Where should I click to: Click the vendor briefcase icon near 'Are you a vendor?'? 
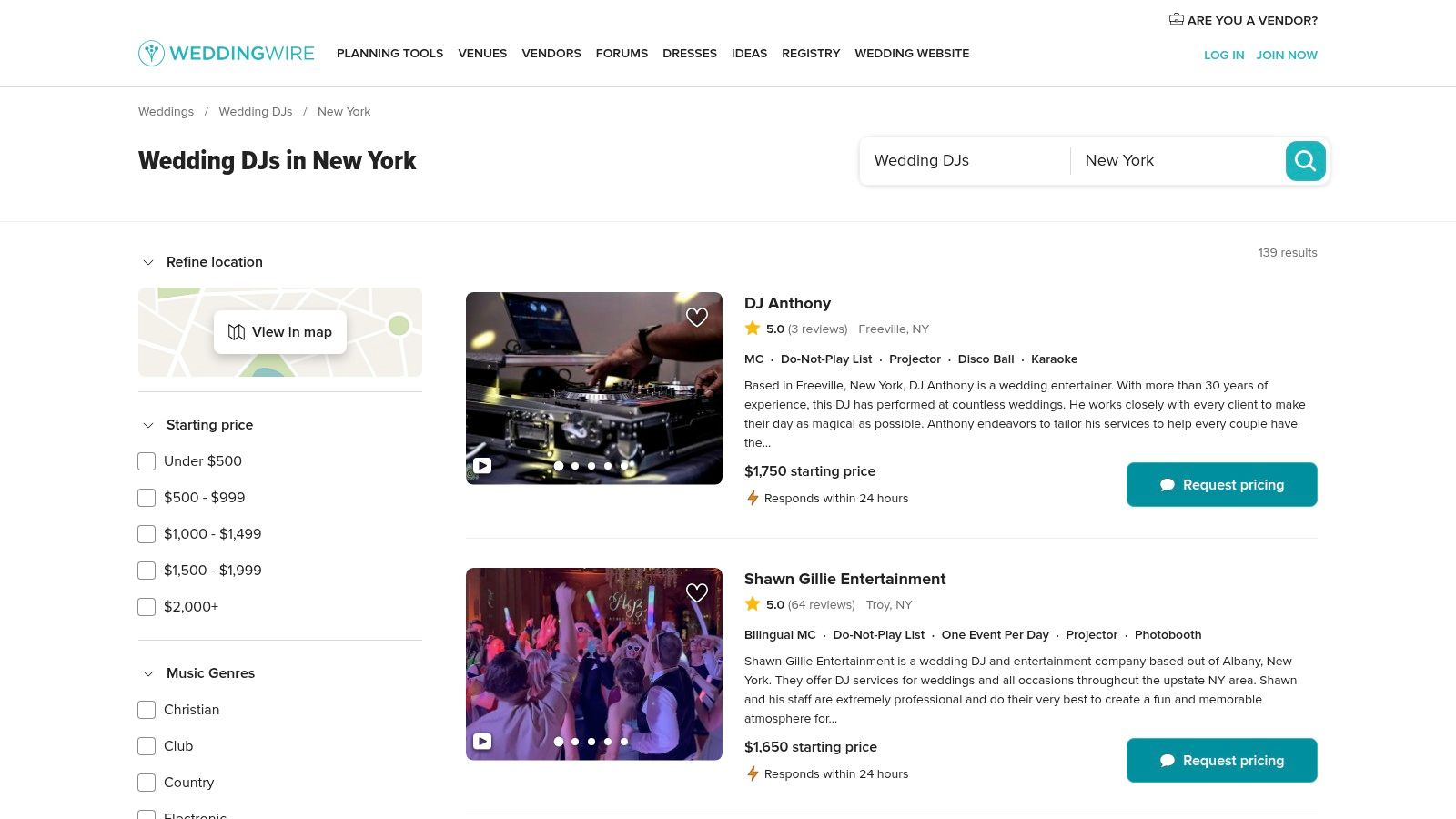pos(1176,18)
